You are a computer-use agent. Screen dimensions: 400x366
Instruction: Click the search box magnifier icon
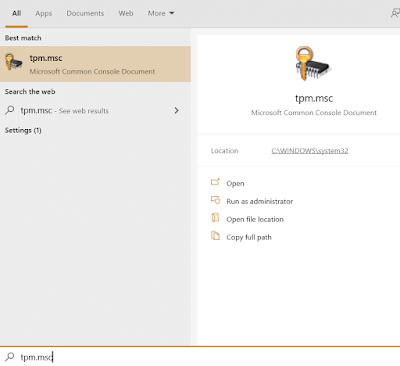[10, 357]
